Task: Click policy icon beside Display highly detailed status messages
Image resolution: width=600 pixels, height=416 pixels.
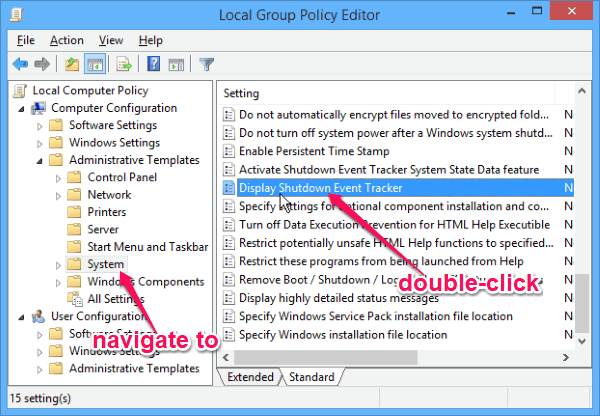Action: pyautogui.click(x=229, y=298)
